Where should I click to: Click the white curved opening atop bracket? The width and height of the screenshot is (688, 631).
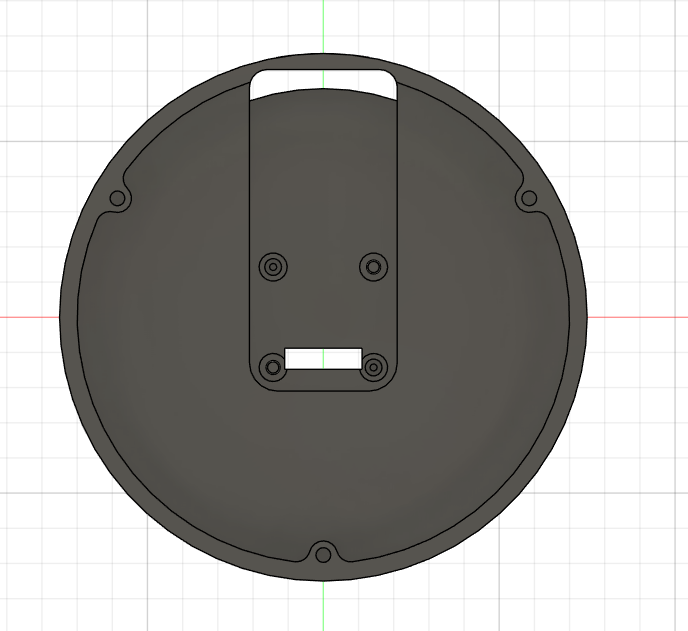point(322,82)
